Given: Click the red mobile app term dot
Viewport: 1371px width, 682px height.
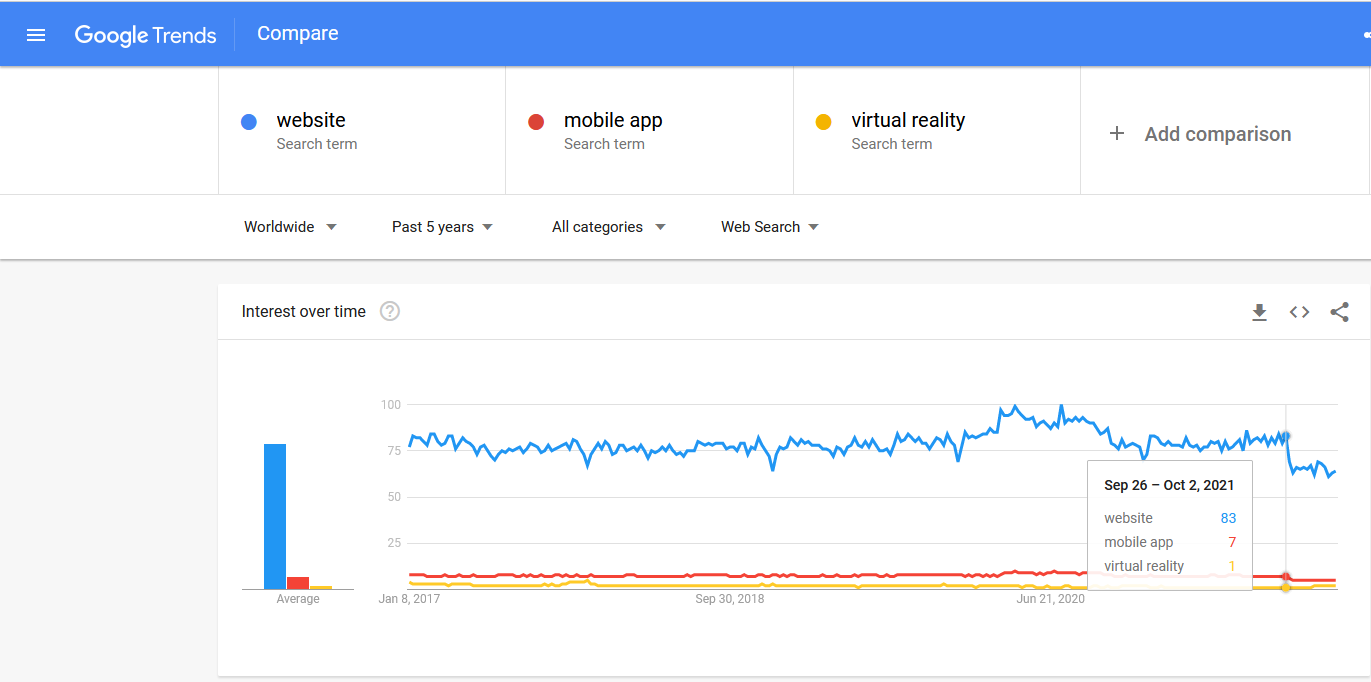Looking at the screenshot, I should pos(536,122).
